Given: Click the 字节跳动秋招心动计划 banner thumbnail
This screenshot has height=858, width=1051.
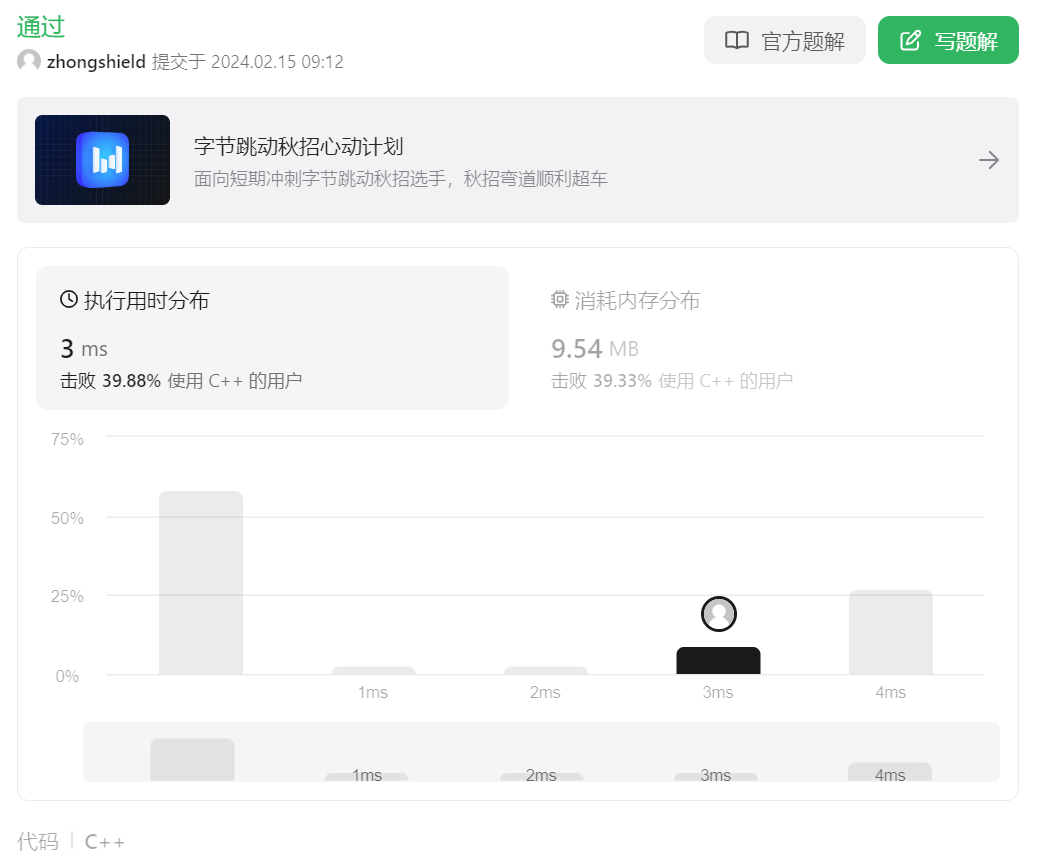Looking at the screenshot, I should pyautogui.click(x=103, y=160).
